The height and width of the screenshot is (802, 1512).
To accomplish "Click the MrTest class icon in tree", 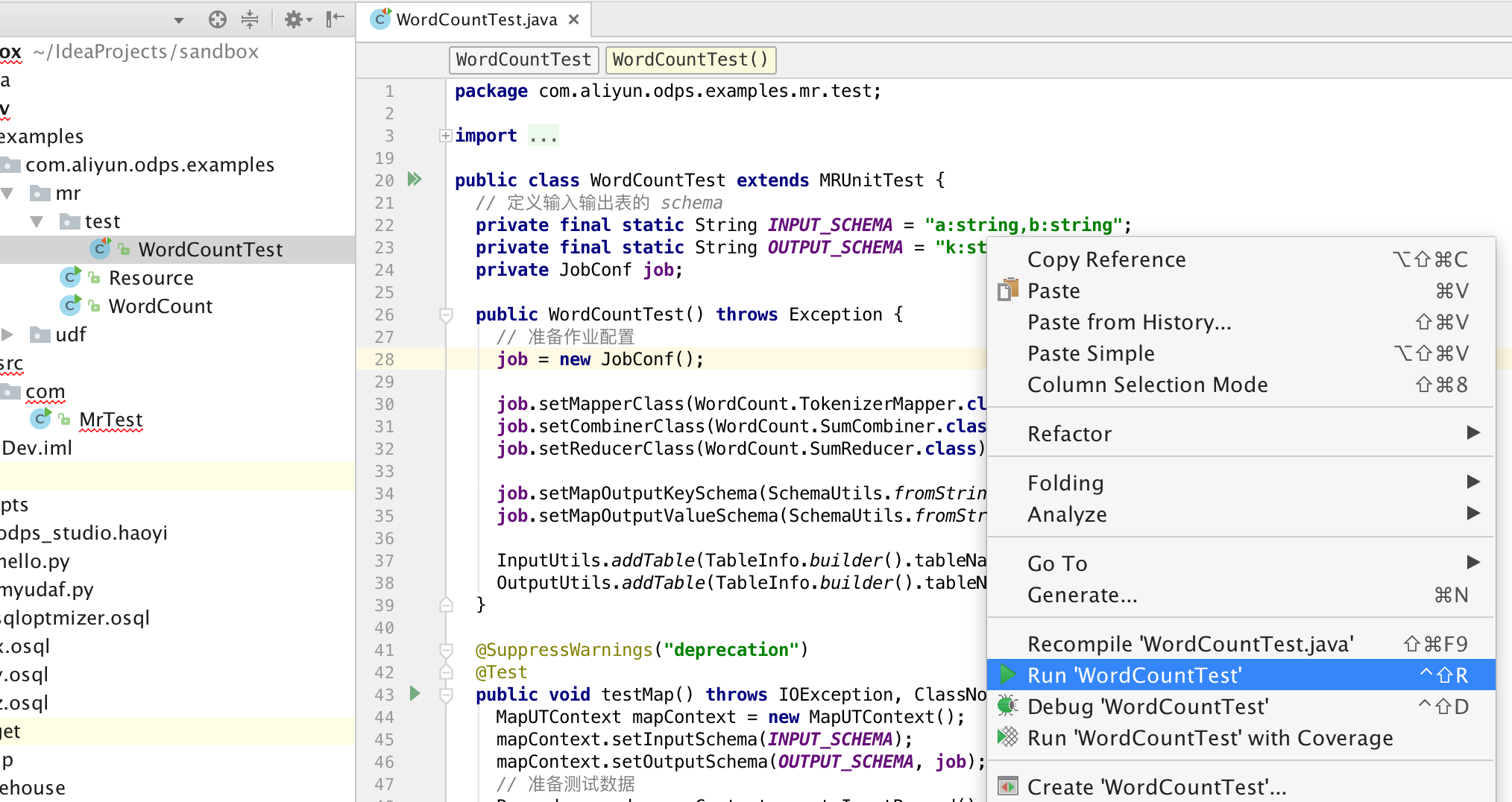I will 41,419.
